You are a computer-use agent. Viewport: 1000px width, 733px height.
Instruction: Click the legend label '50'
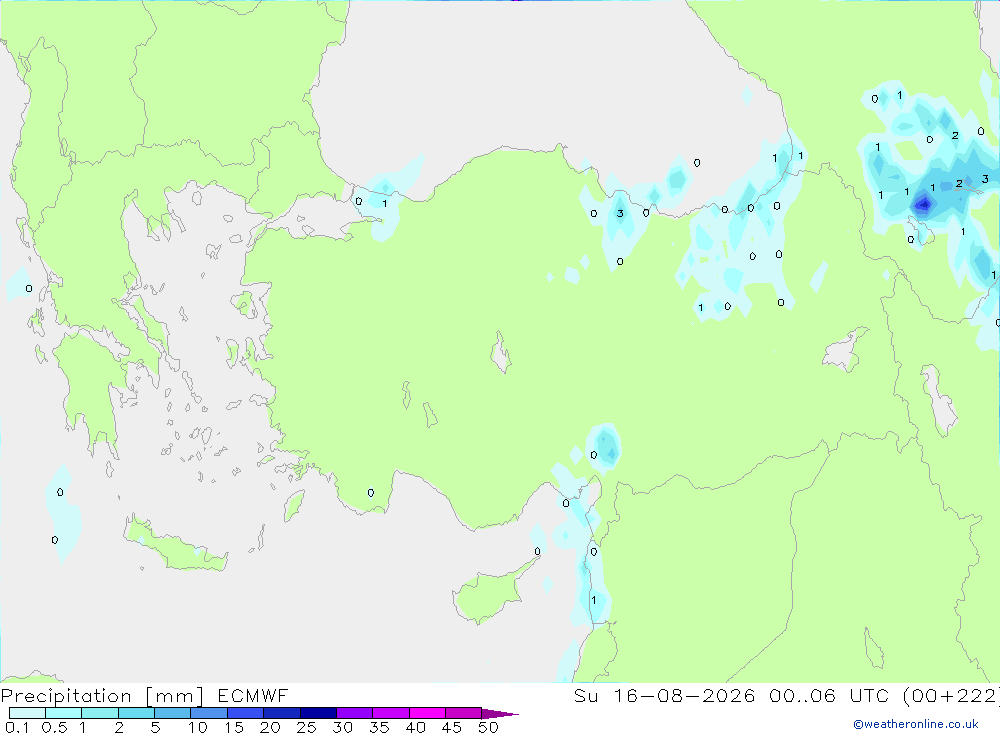488,727
